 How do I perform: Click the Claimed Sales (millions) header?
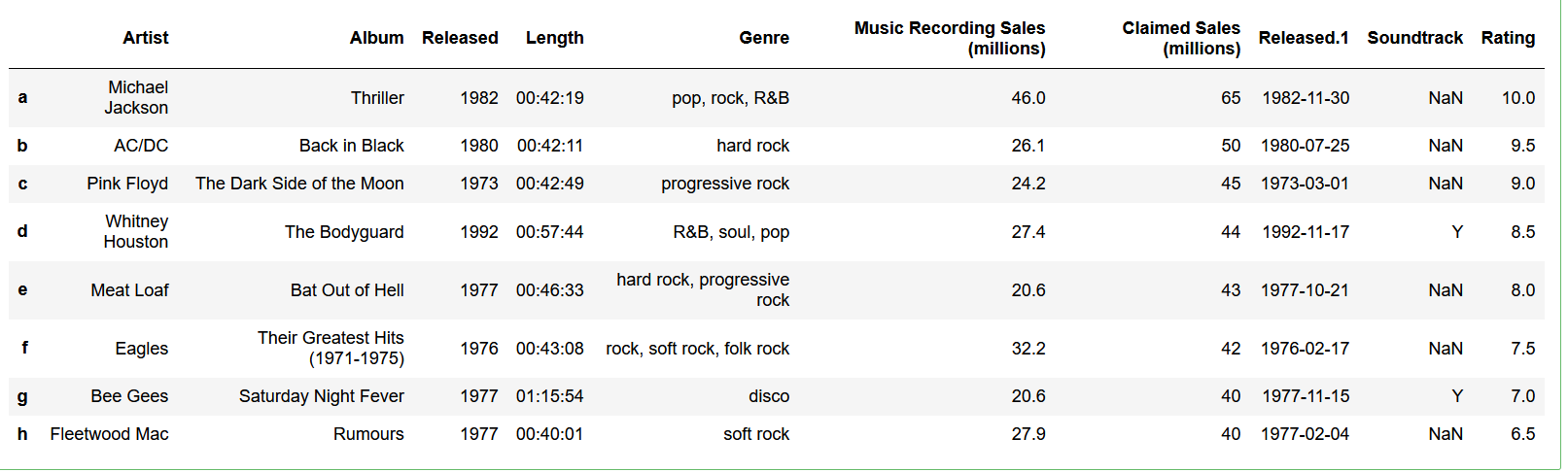[1180, 38]
